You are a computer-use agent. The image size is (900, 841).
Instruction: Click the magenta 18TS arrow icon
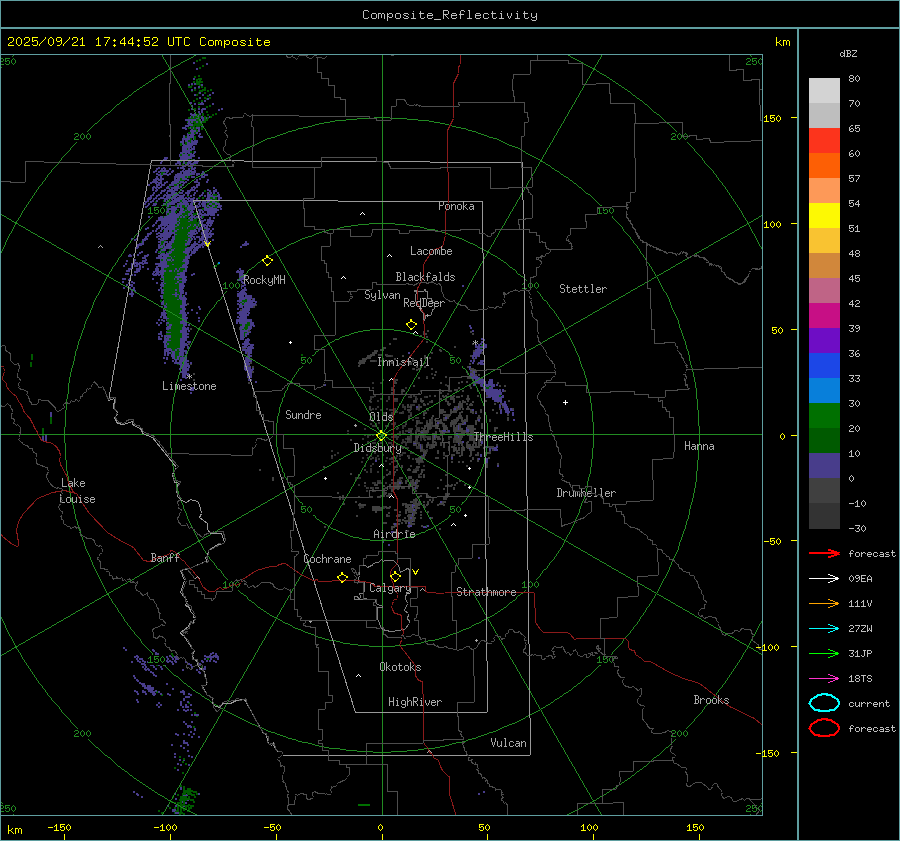[823, 678]
